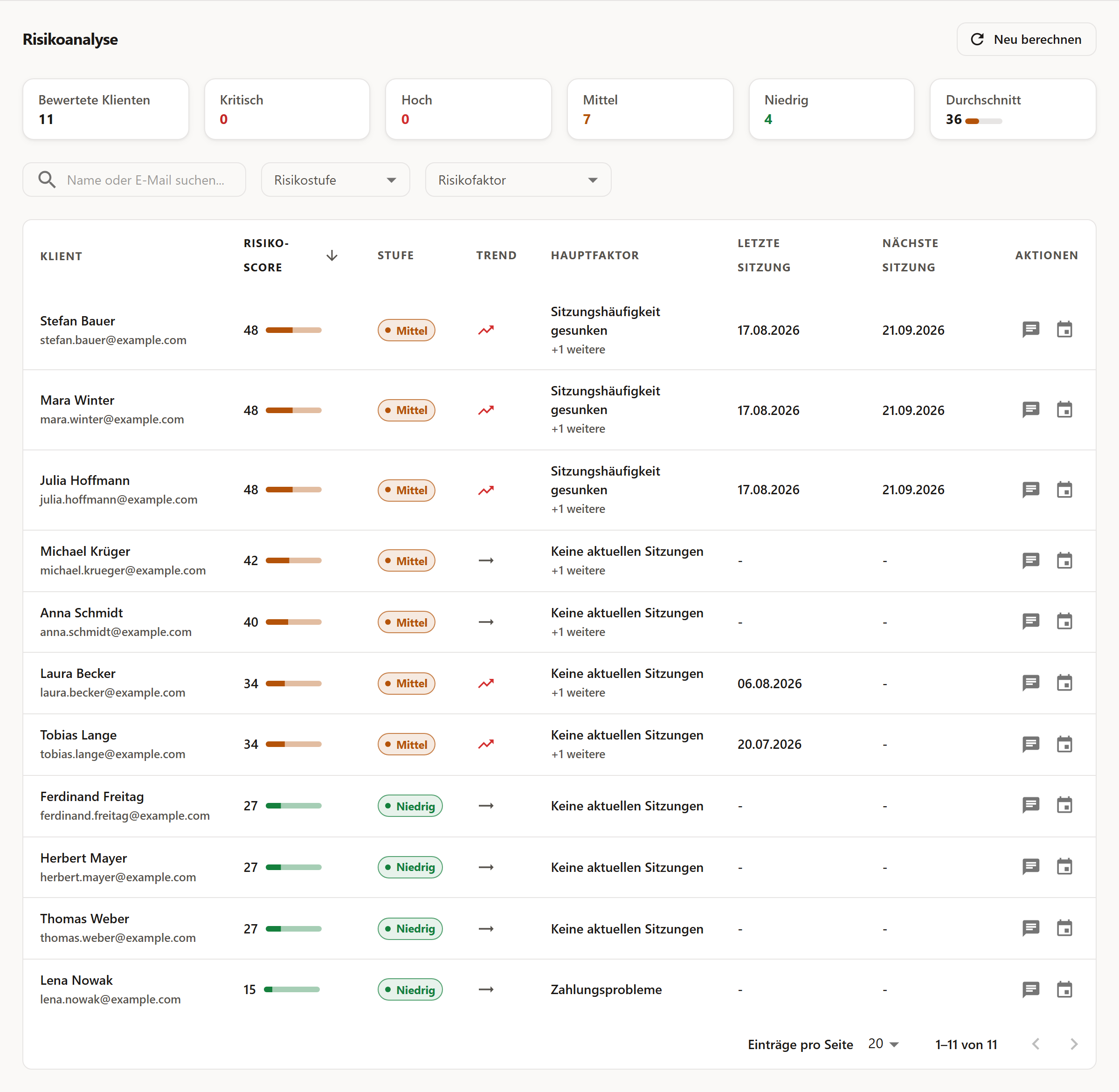Screen dimensions: 1119x1092
Task: Open message icon for Herbert Mayer
Action: tap(1031, 867)
